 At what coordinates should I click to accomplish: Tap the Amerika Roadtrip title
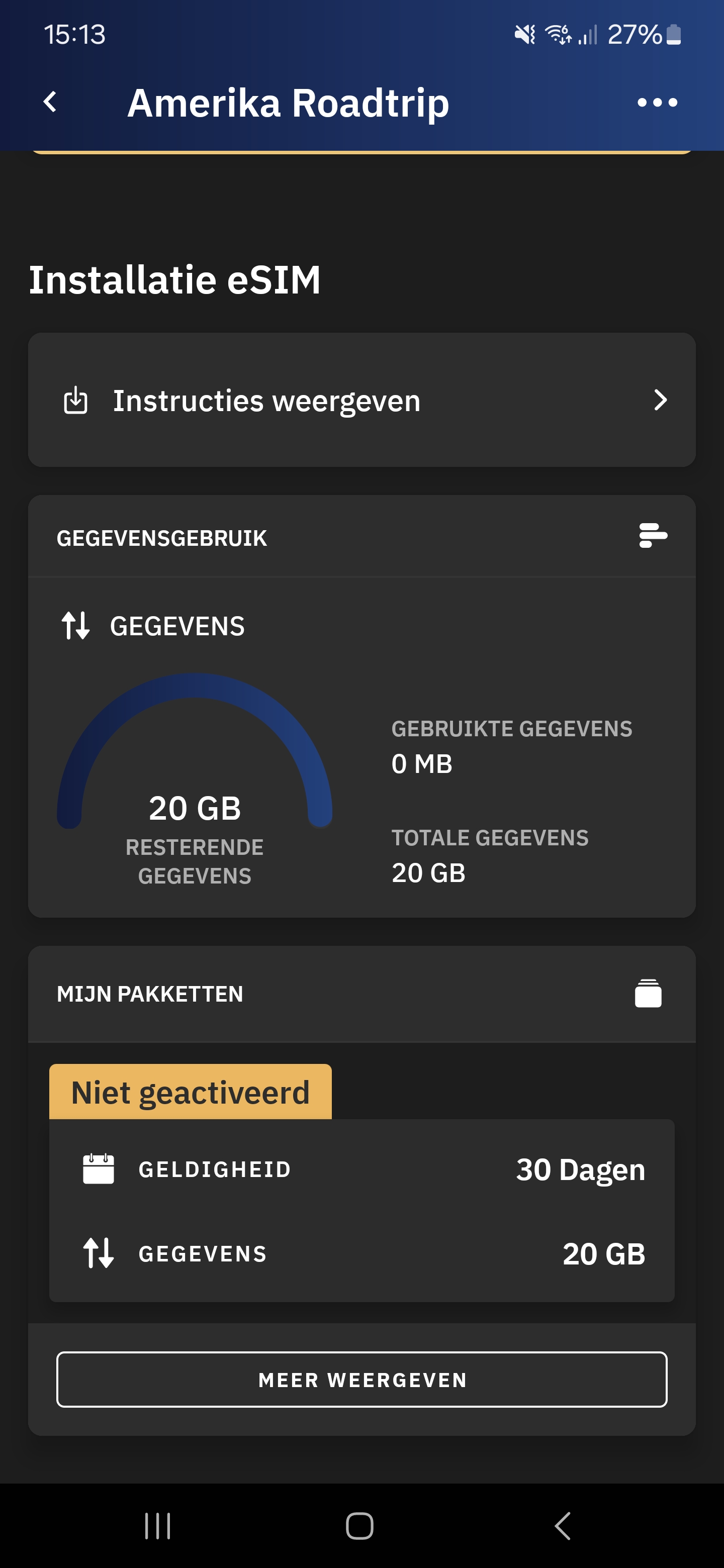click(x=288, y=102)
